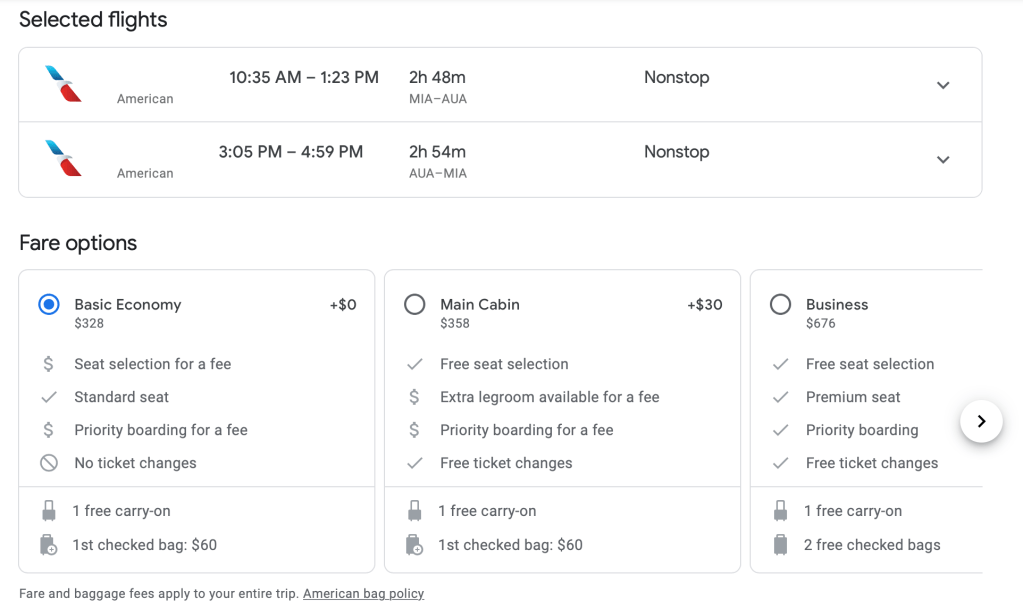Click American Airlines logo on AUA–MIA flight
Viewport: 1023px width, 616px height.
[x=63, y=159]
